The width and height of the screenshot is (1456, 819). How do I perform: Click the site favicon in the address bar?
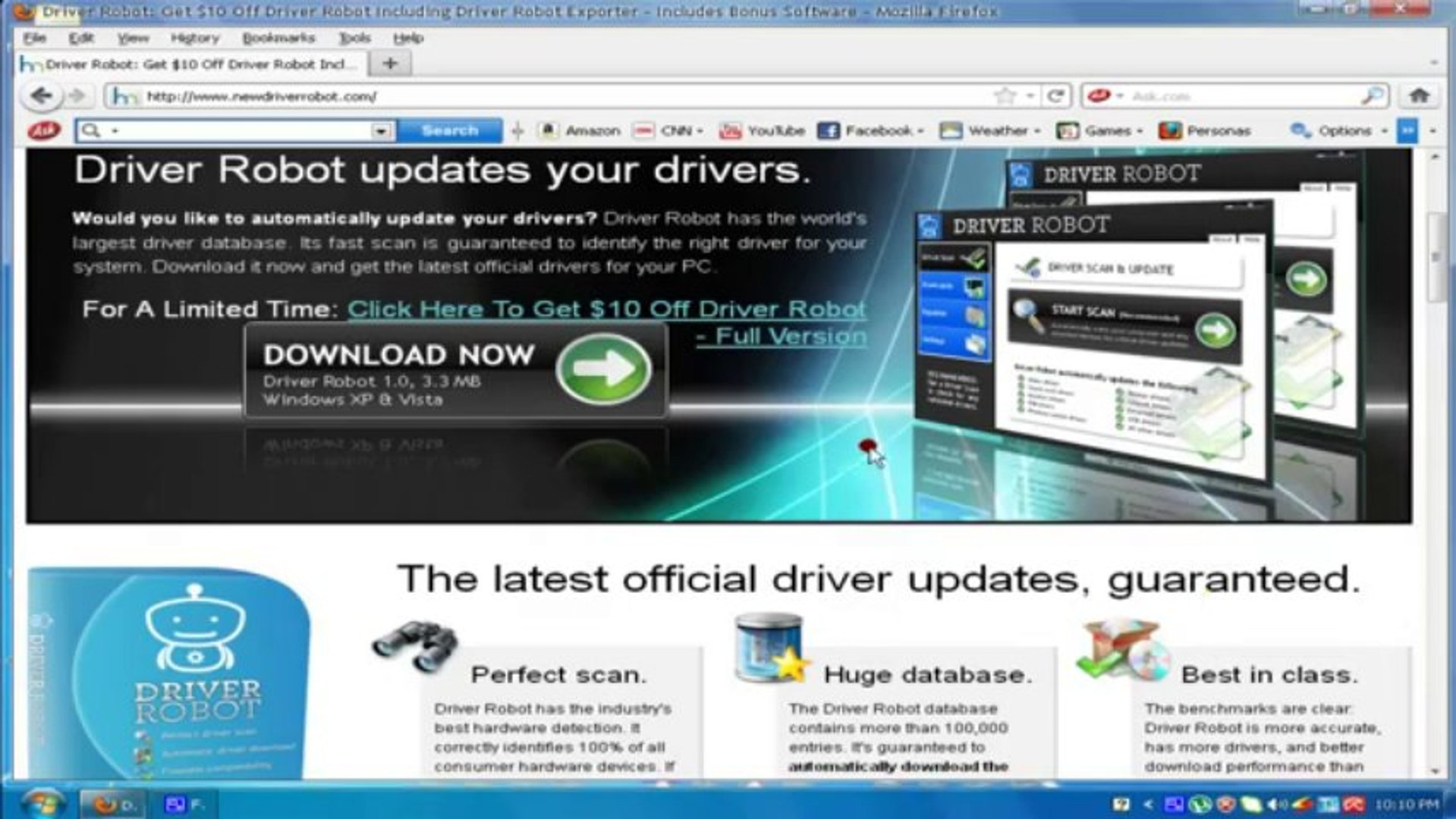click(x=124, y=96)
